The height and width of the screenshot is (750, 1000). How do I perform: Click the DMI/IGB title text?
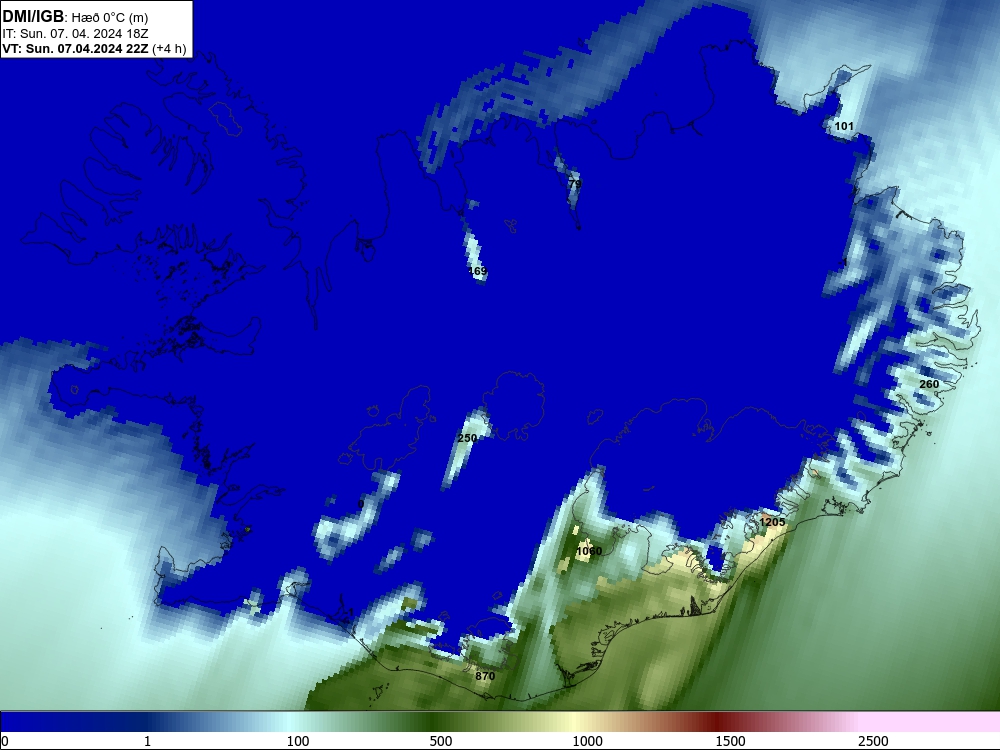[33, 17]
